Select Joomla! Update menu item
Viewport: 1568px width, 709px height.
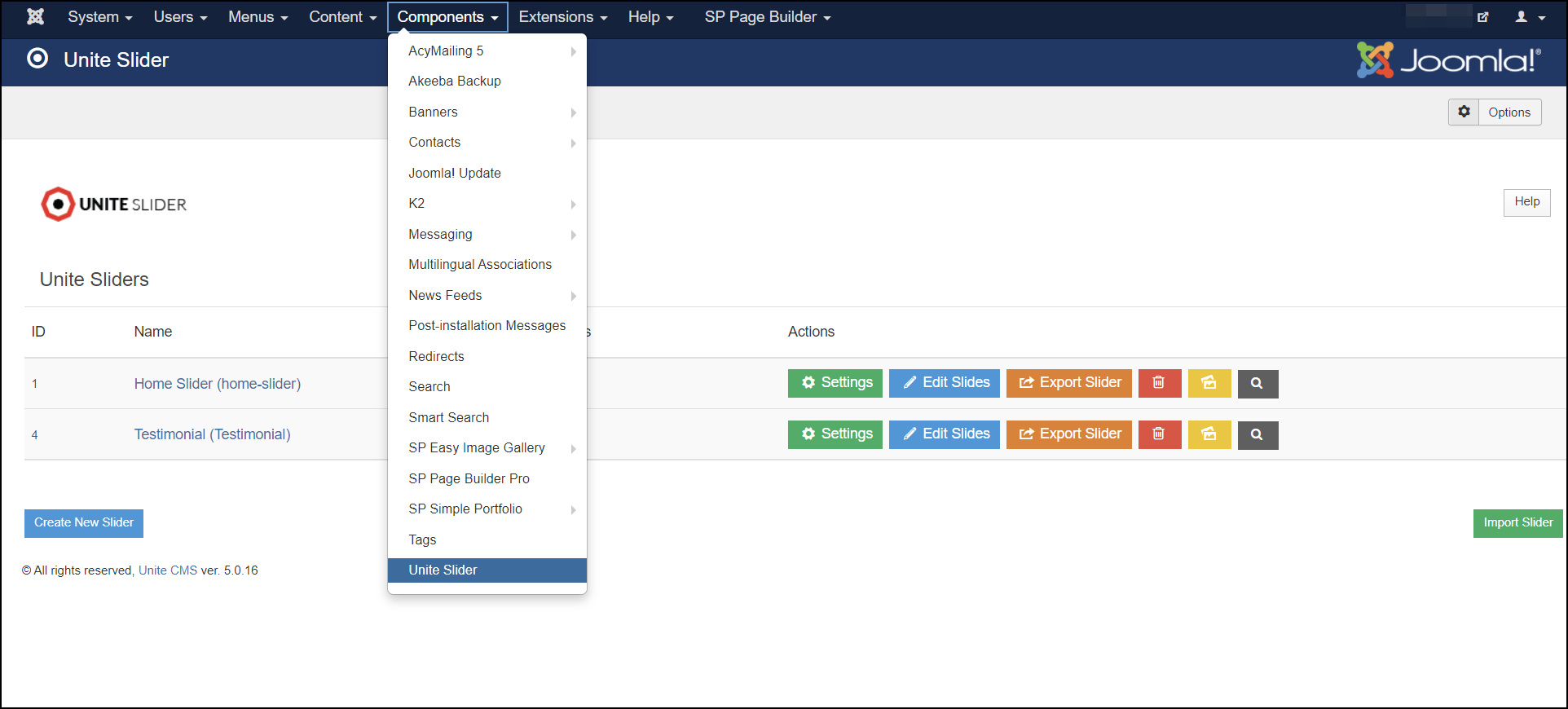point(487,174)
